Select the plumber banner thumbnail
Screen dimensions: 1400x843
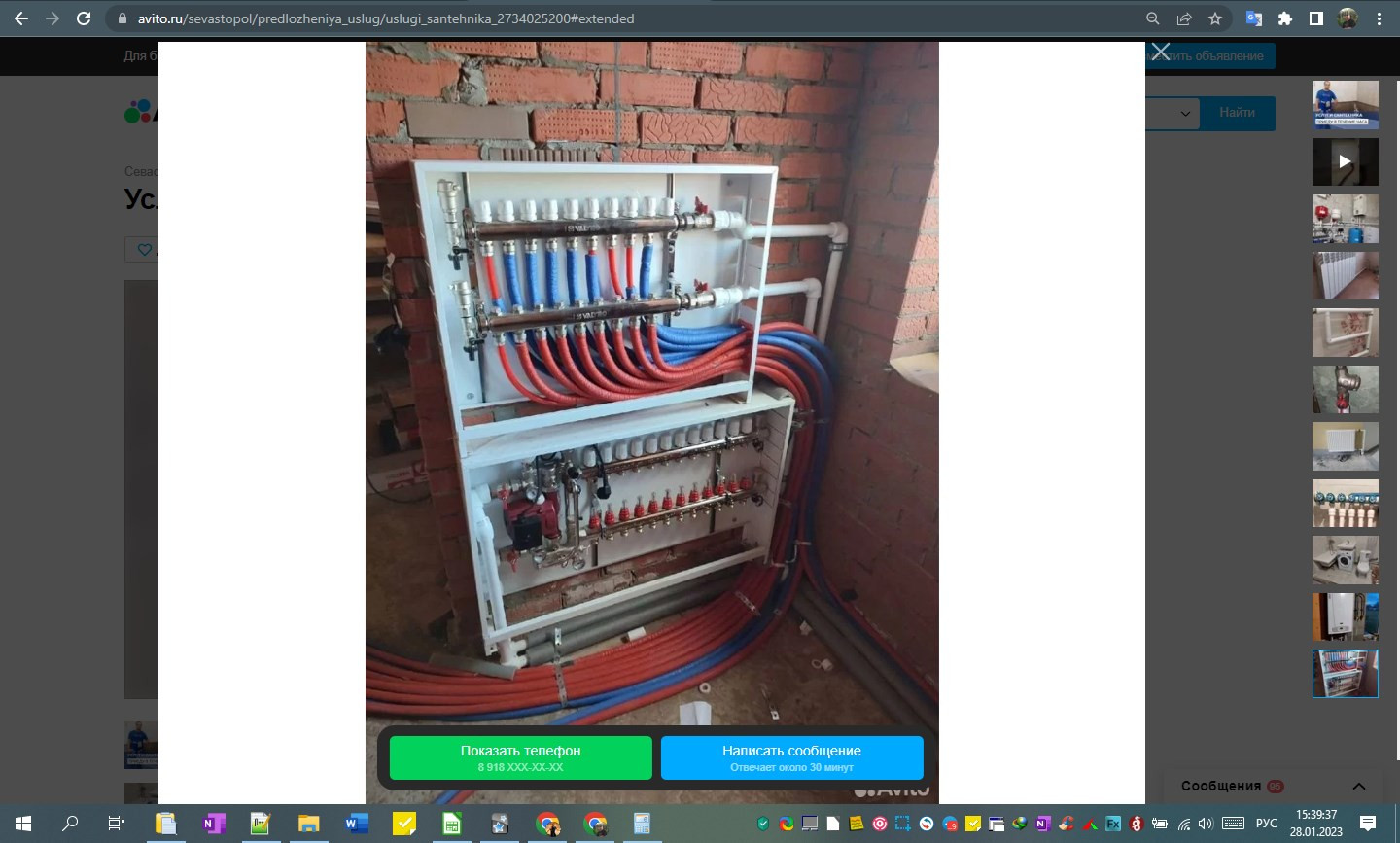point(1346,104)
